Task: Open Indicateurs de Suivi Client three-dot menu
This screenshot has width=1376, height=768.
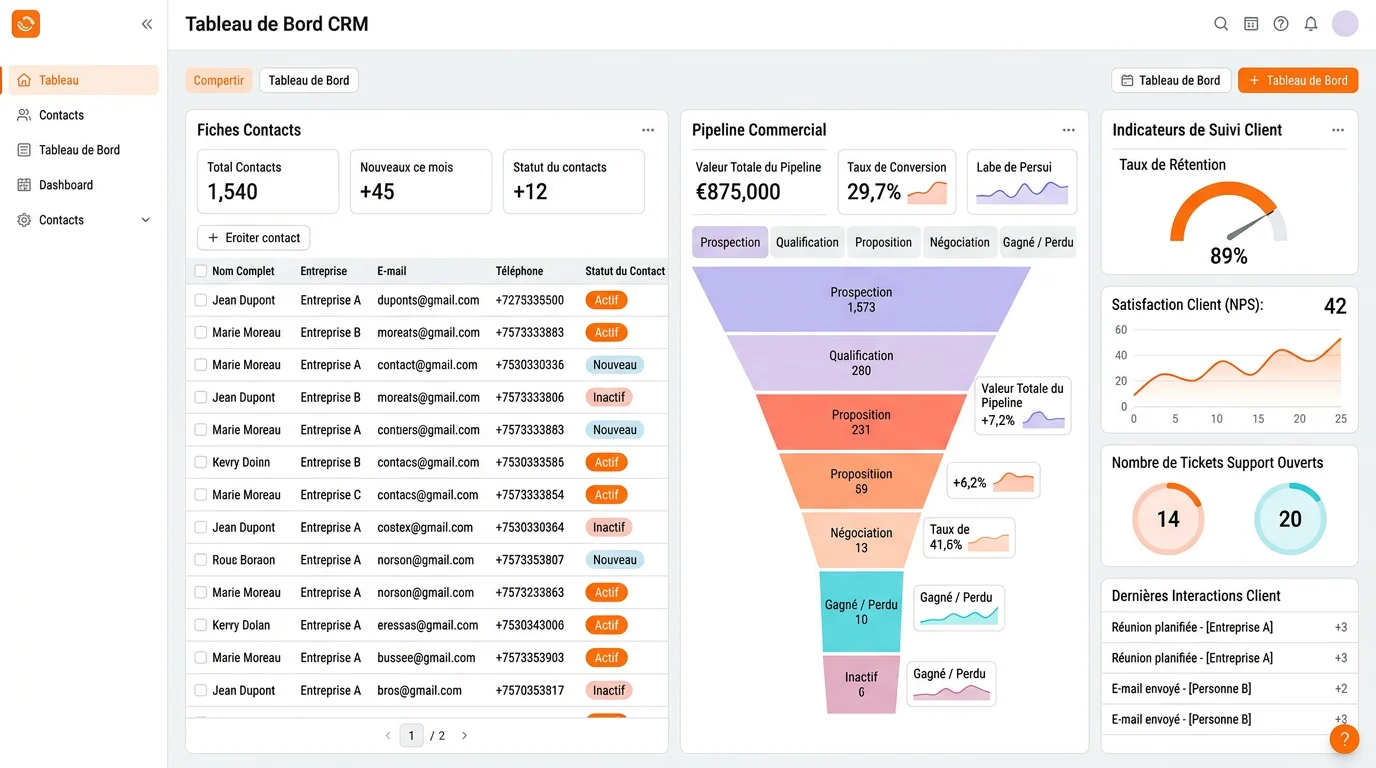Action: pyautogui.click(x=1338, y=130)
